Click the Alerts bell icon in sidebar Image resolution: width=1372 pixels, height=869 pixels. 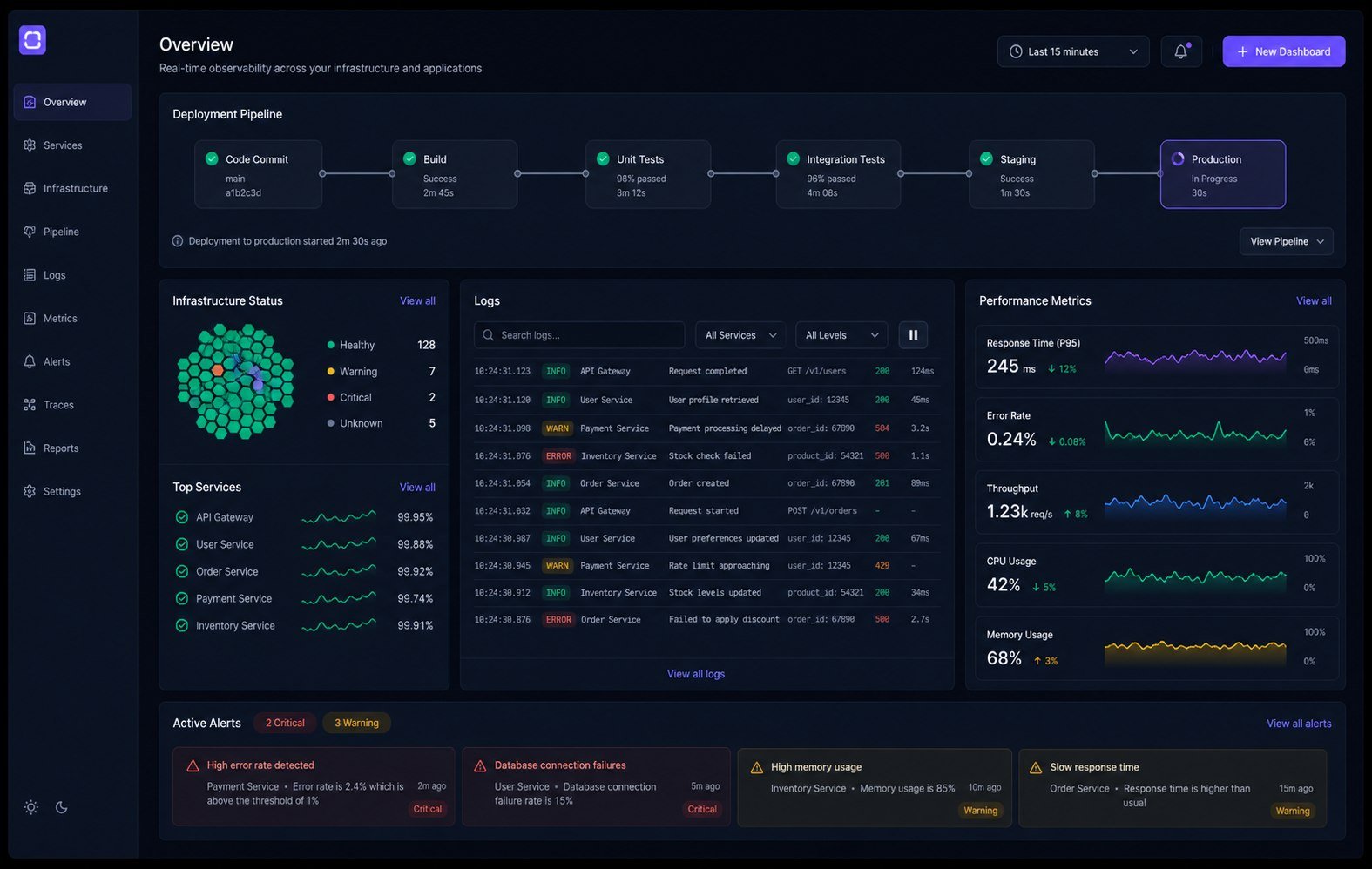30,361
